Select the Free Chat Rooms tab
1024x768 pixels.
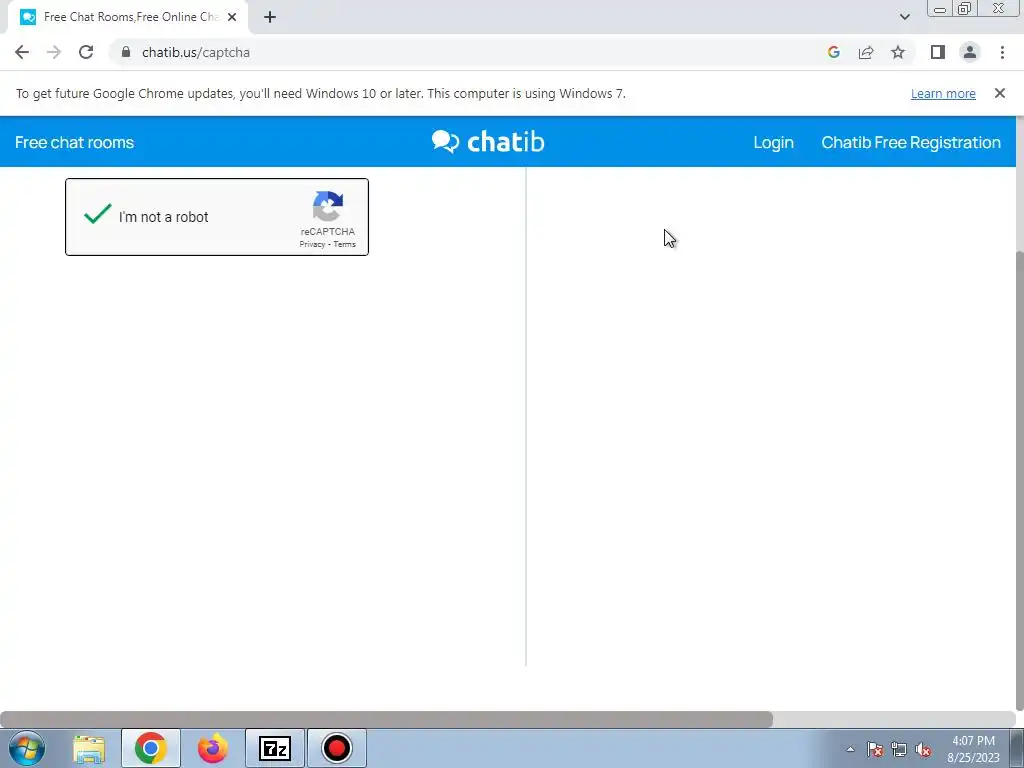(127, 17)
